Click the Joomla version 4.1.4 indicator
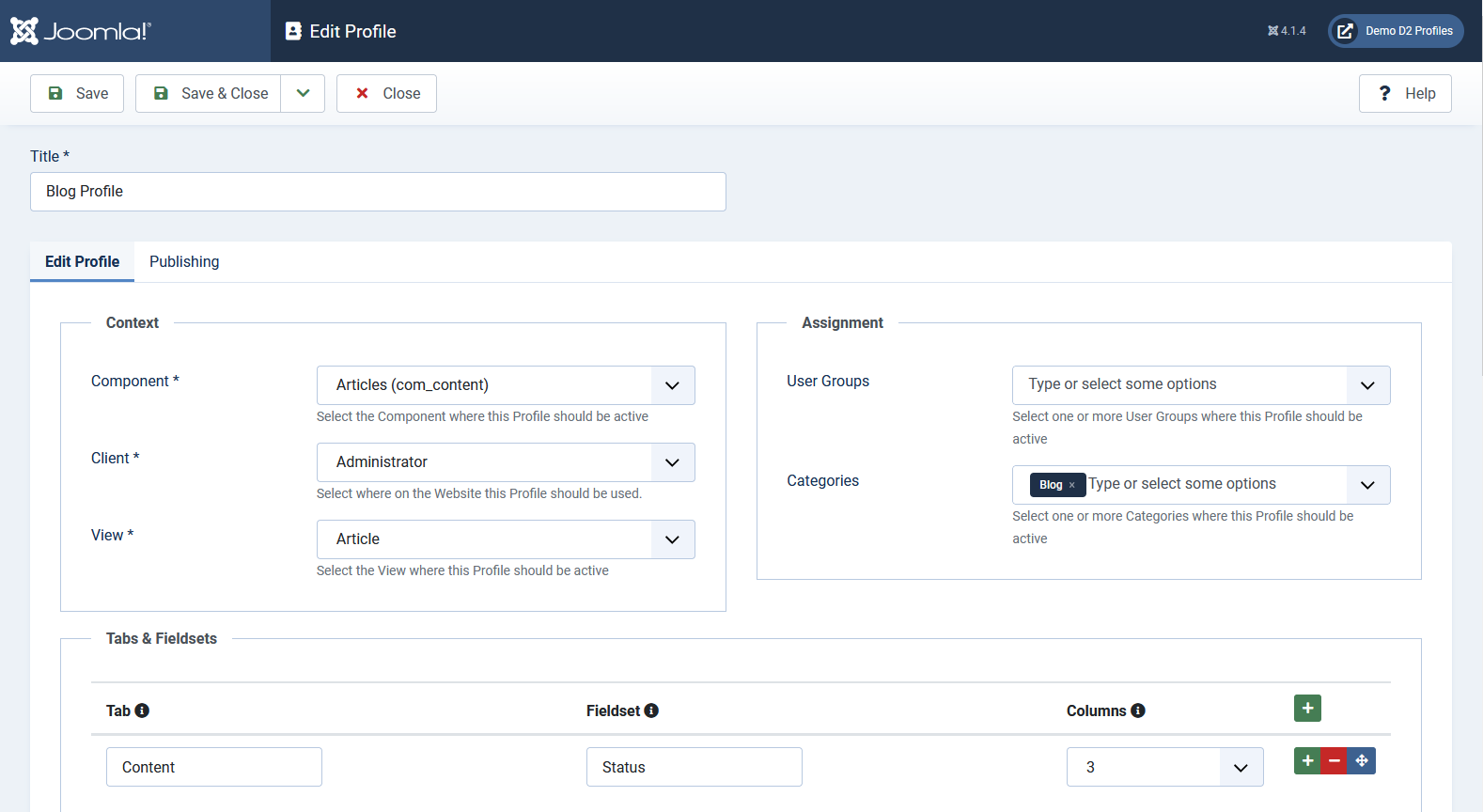This screenshot has width=1483, height=812. click(1287, 31)
